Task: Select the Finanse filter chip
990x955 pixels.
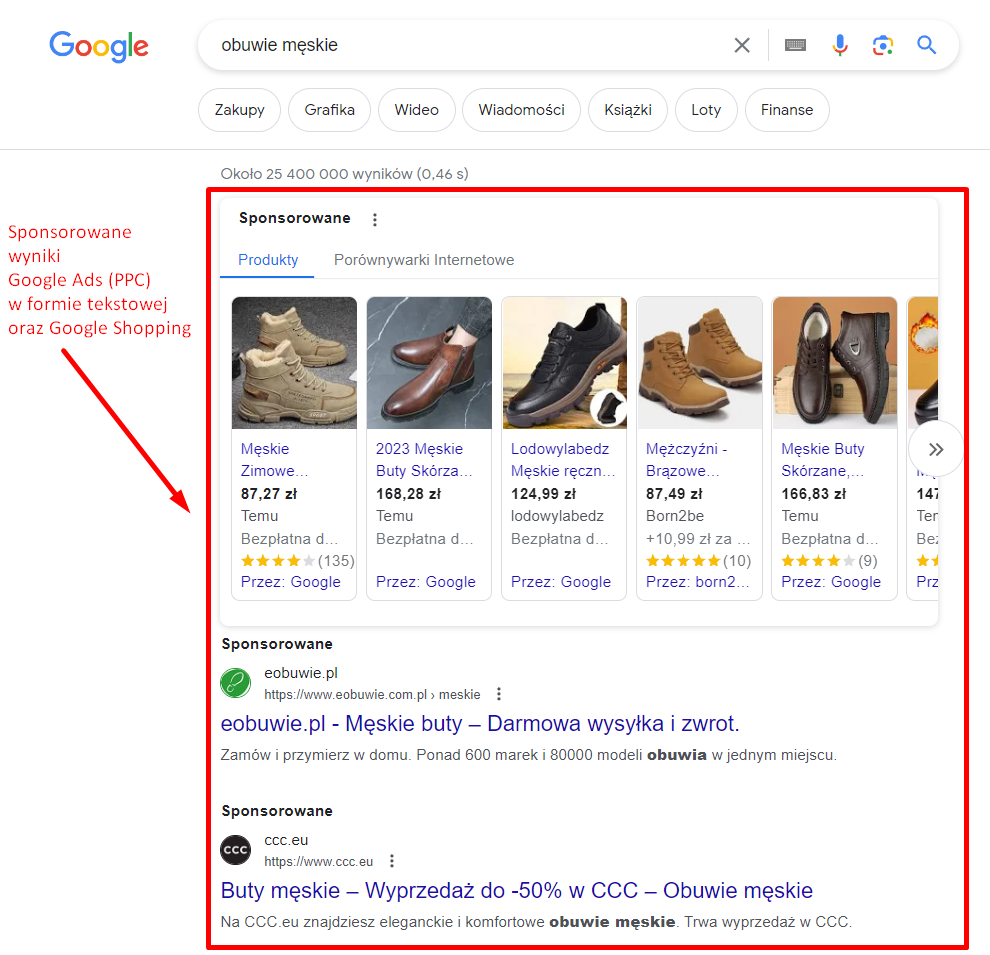Action: pyautogui.click(x=787, y=110)
